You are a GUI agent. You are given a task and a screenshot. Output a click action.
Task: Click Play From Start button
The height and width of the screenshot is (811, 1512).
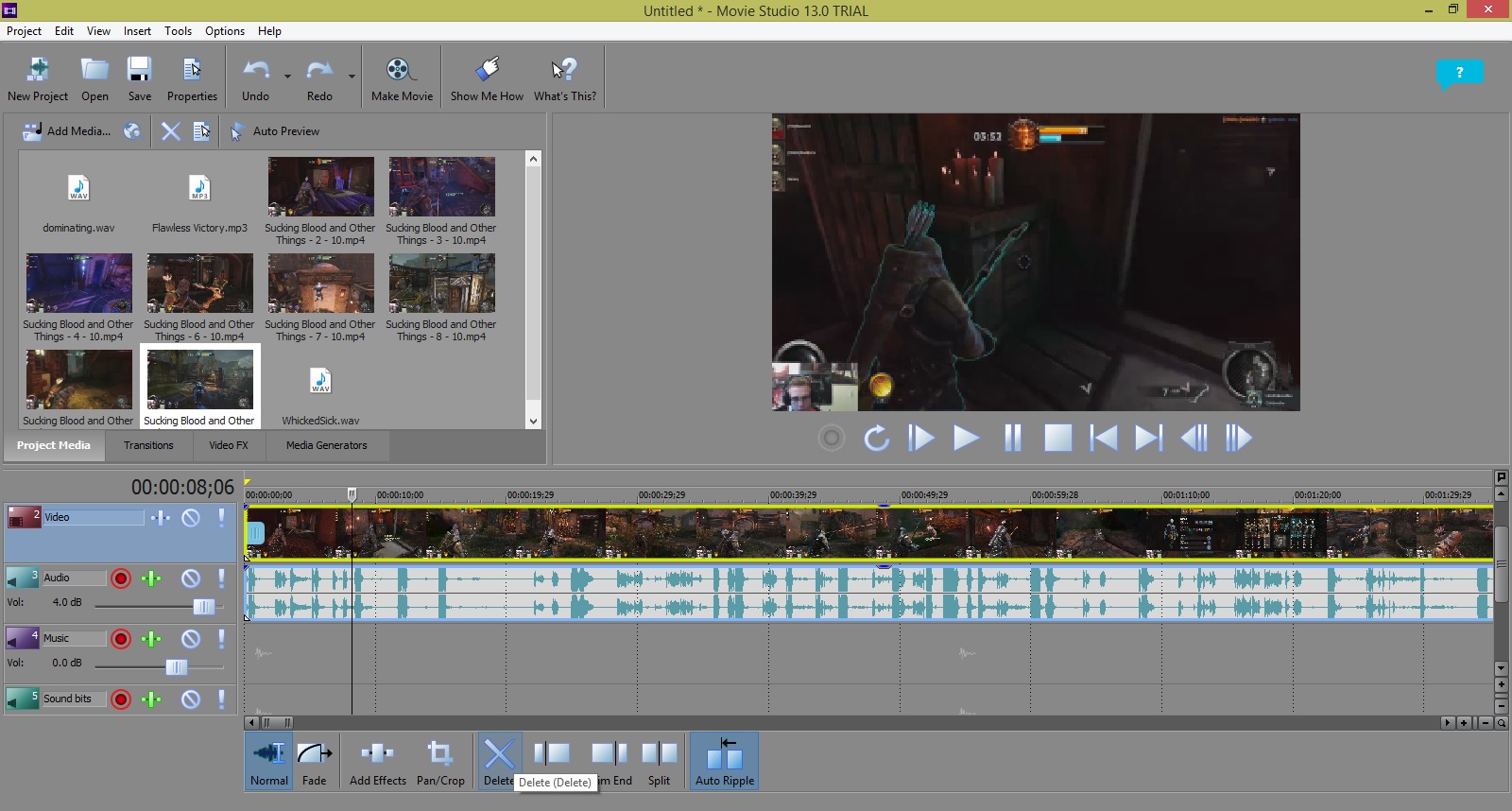920,439
